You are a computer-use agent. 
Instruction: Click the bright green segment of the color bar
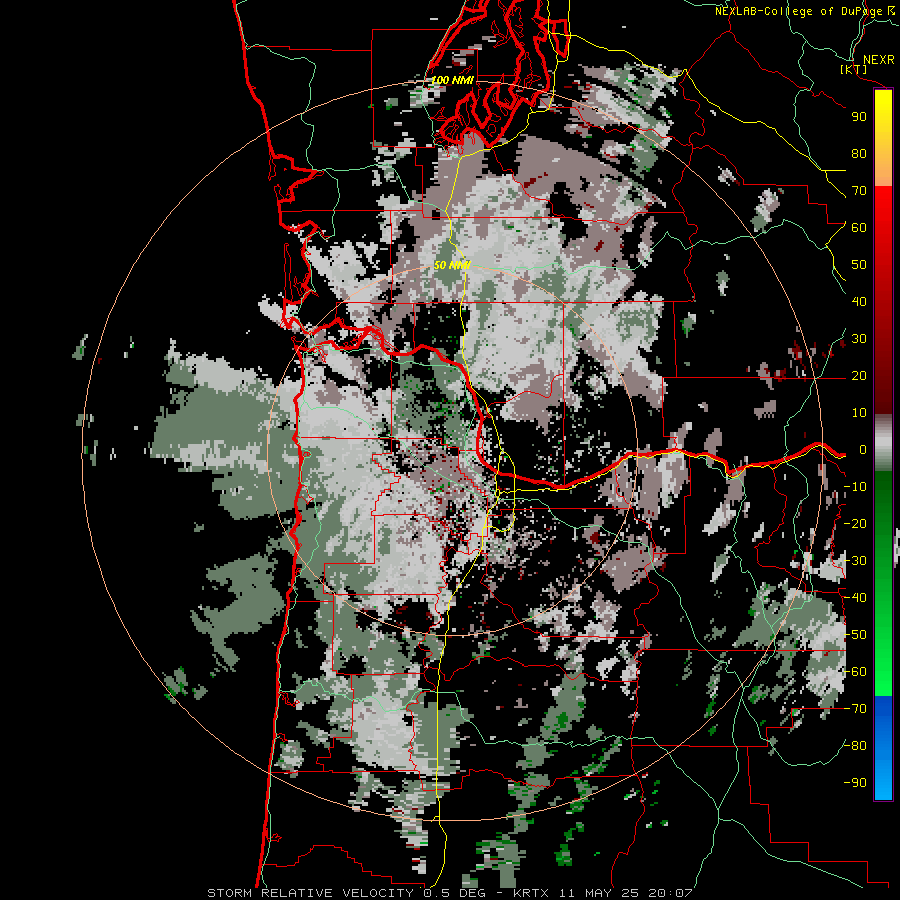(883, 660)
